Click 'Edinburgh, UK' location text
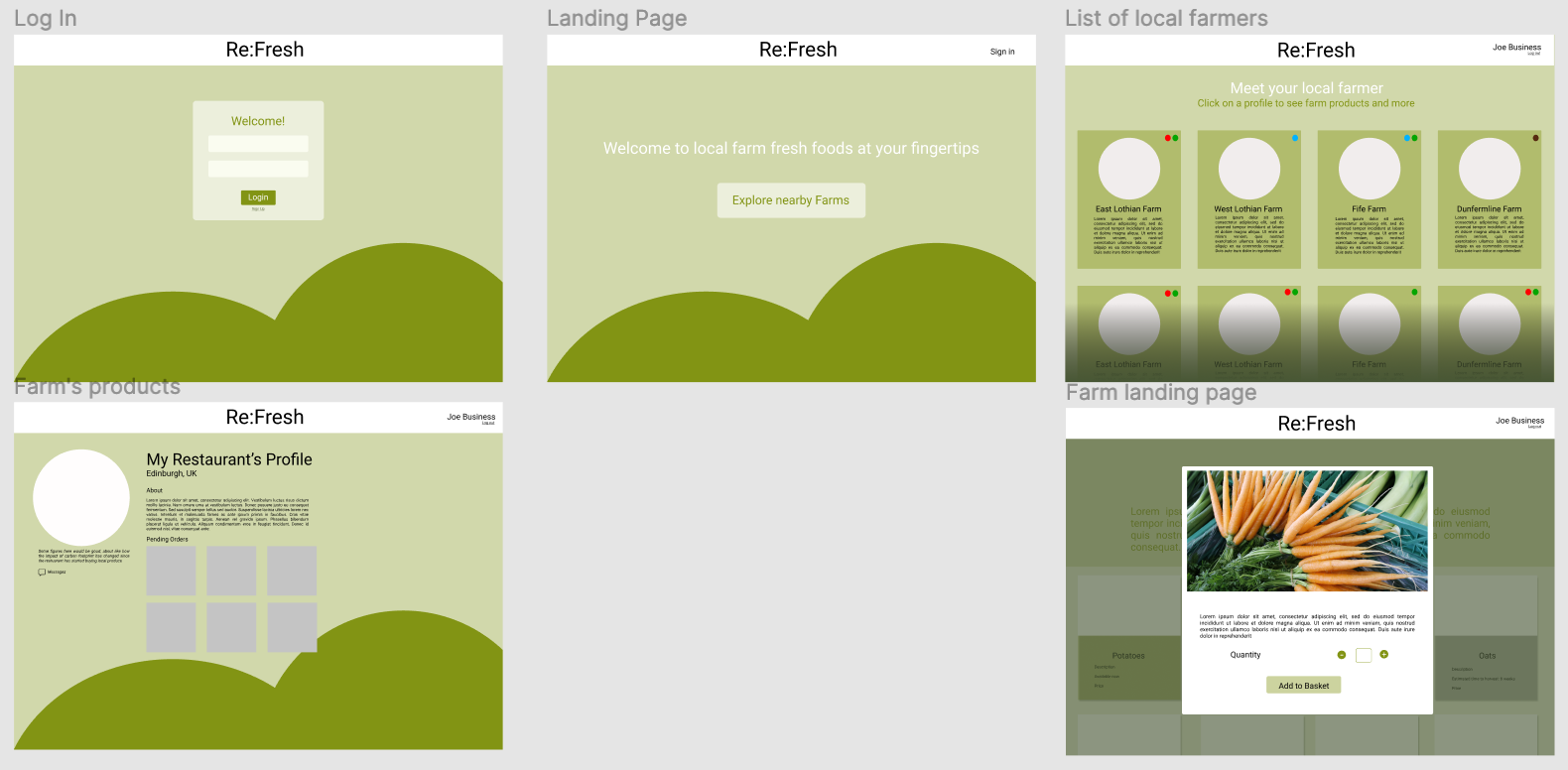Screen dimensions: 1568x770 coord(172,473)
